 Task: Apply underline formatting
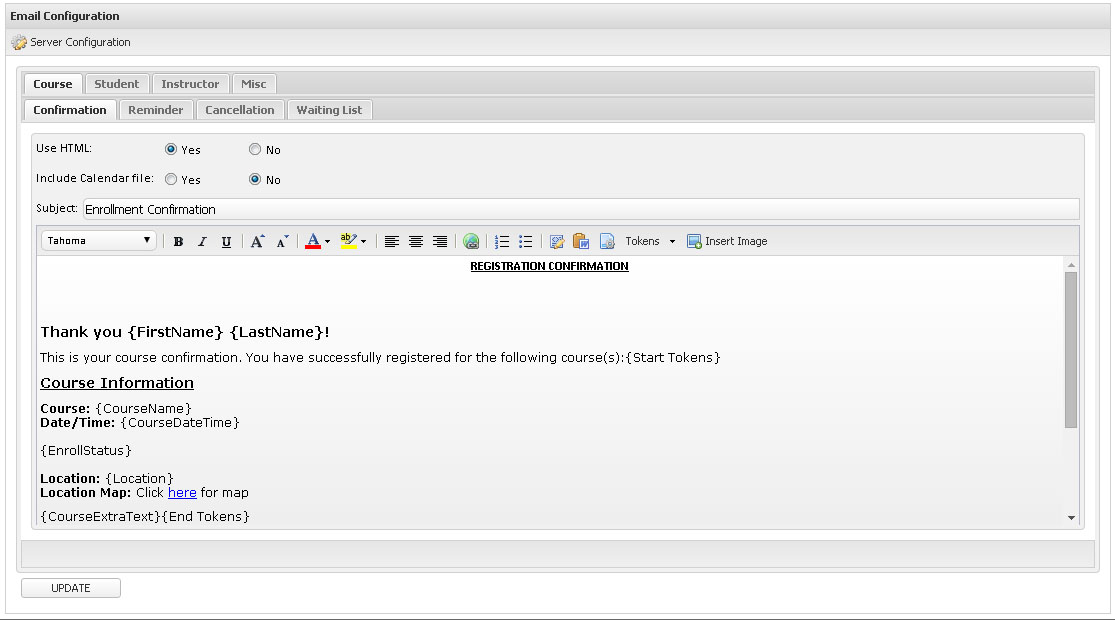click(x=226, y=242)
